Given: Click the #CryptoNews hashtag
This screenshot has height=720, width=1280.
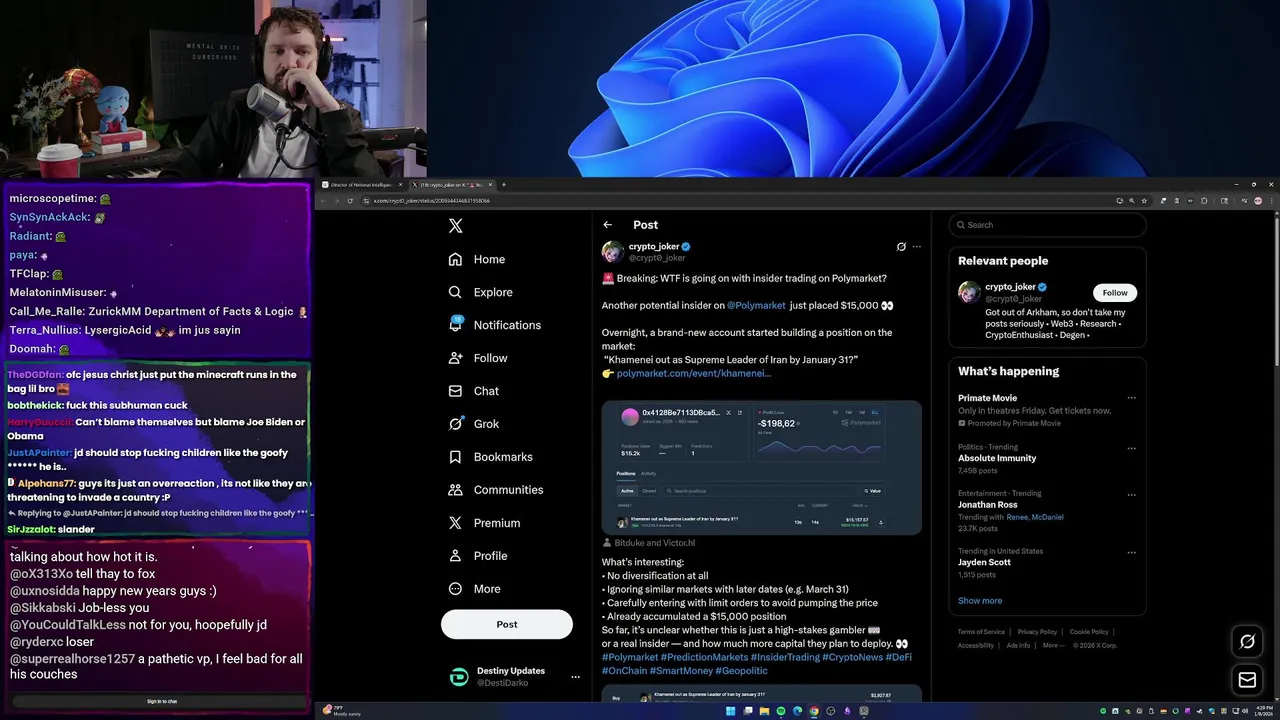Looking at the screenshot, I should click(x=852, y=657).
